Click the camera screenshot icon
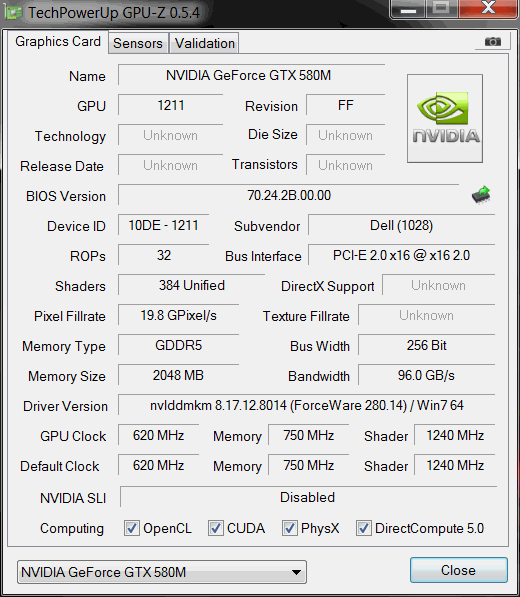This screenshot has width=520, height=597. click(493, 41)
